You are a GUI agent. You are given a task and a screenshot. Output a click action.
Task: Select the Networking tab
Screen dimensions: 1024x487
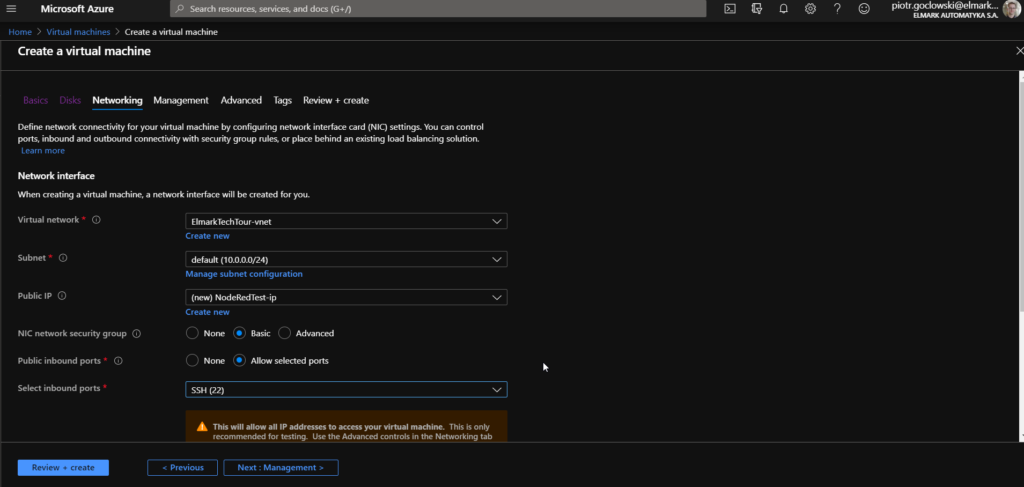point(117,101)
